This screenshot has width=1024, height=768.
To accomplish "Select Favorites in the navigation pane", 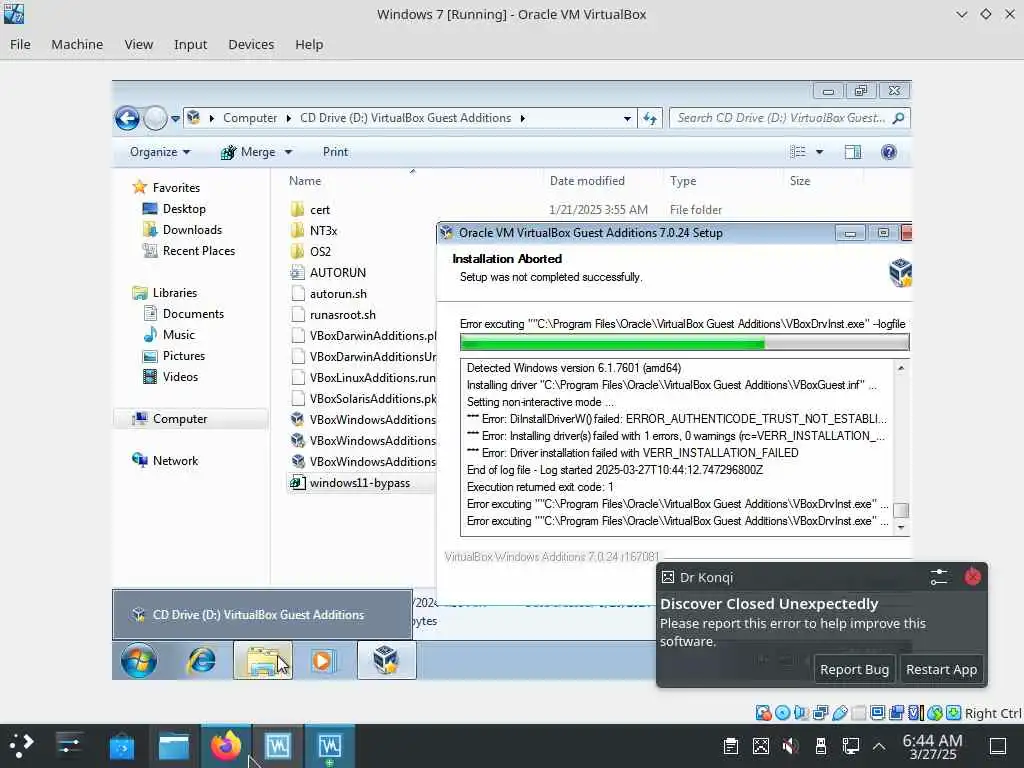I will click(x=176, y=187).
